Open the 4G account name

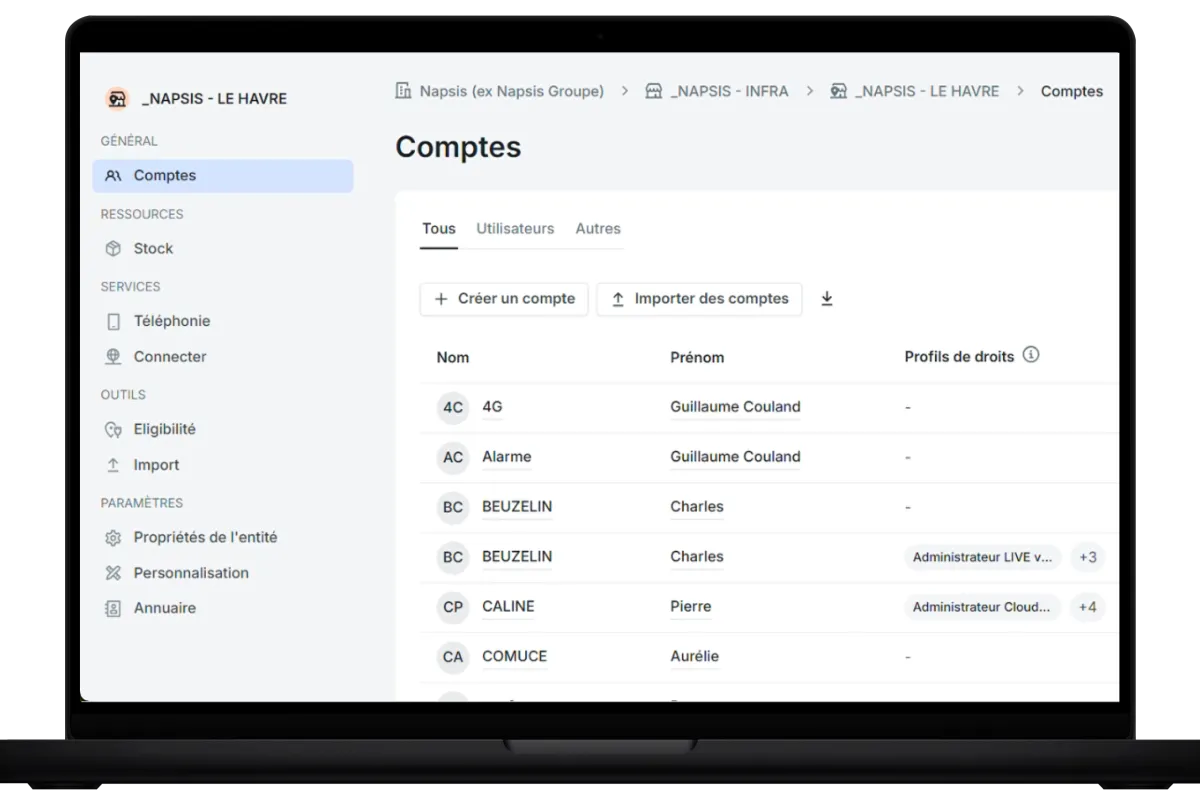click(492, 407)
